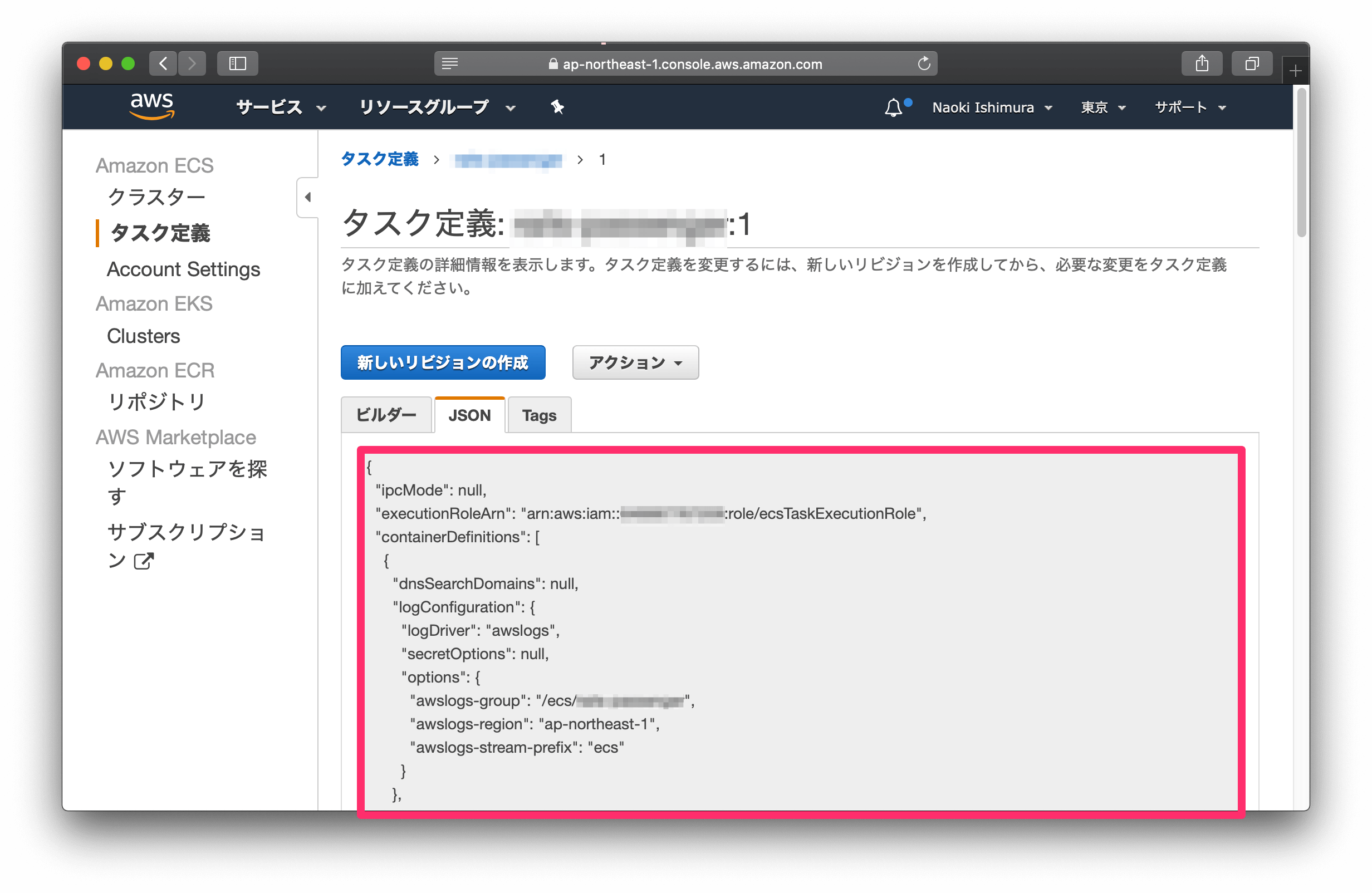Toggle the Safari sidebar icon
The width and height of the screenshot is (1372, 893).
tap(237, 63)
